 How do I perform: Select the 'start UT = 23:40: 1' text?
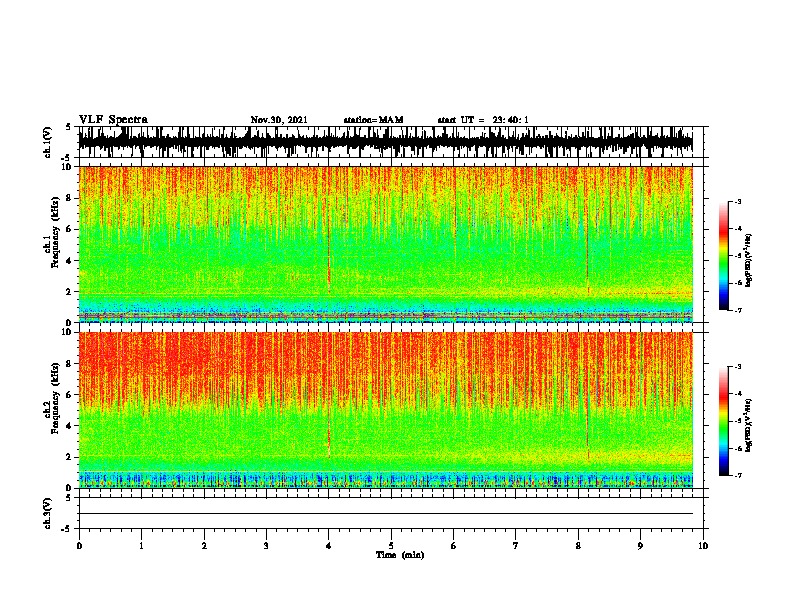(483, 120)
